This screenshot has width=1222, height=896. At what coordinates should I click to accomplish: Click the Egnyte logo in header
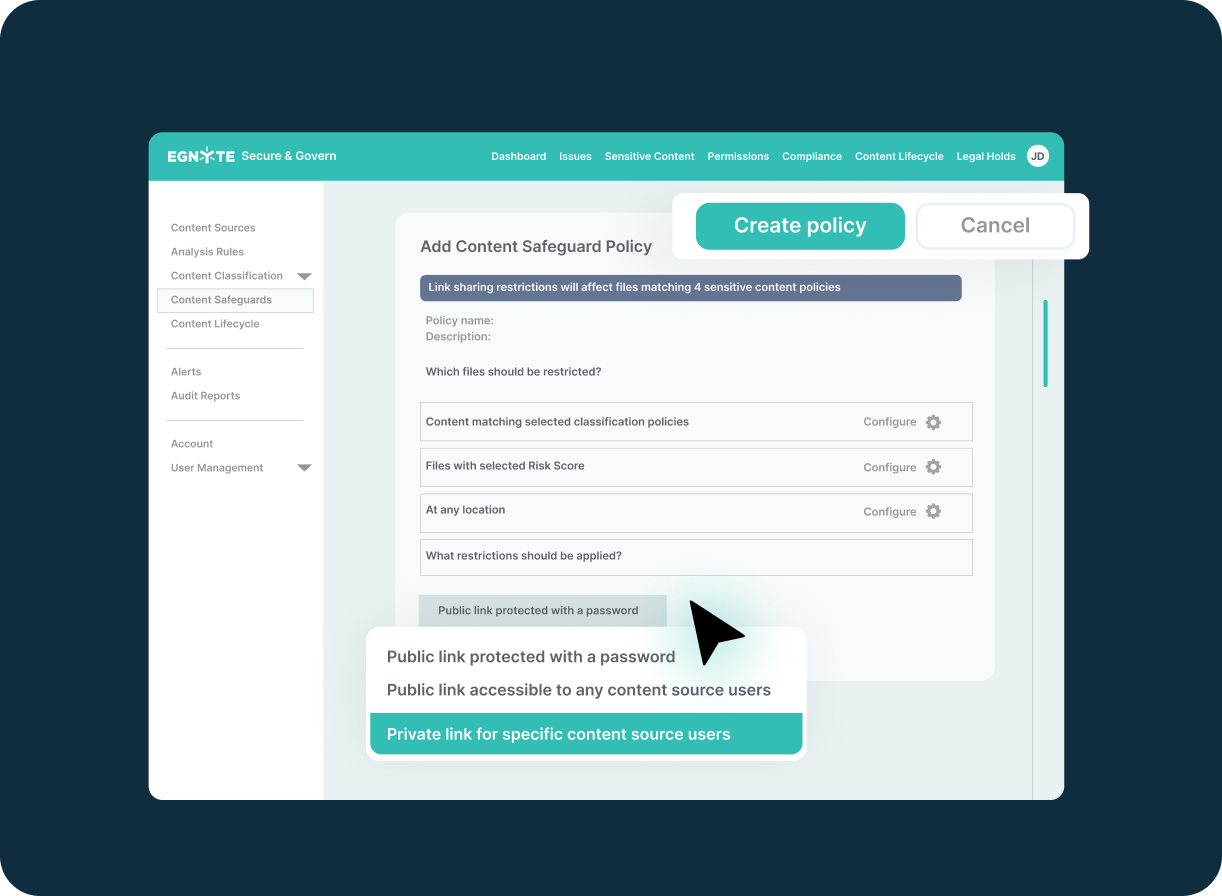tap(201, 156)
